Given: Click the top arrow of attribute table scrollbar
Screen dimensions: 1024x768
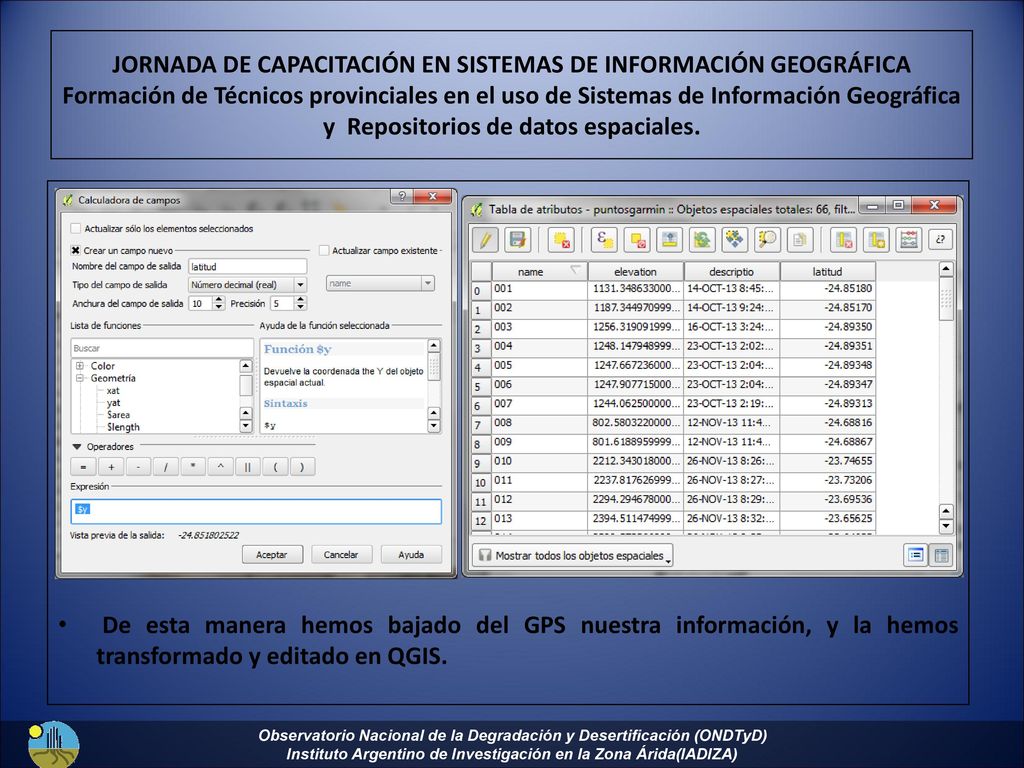Looking at the screenshot, I should pos(946,269).
